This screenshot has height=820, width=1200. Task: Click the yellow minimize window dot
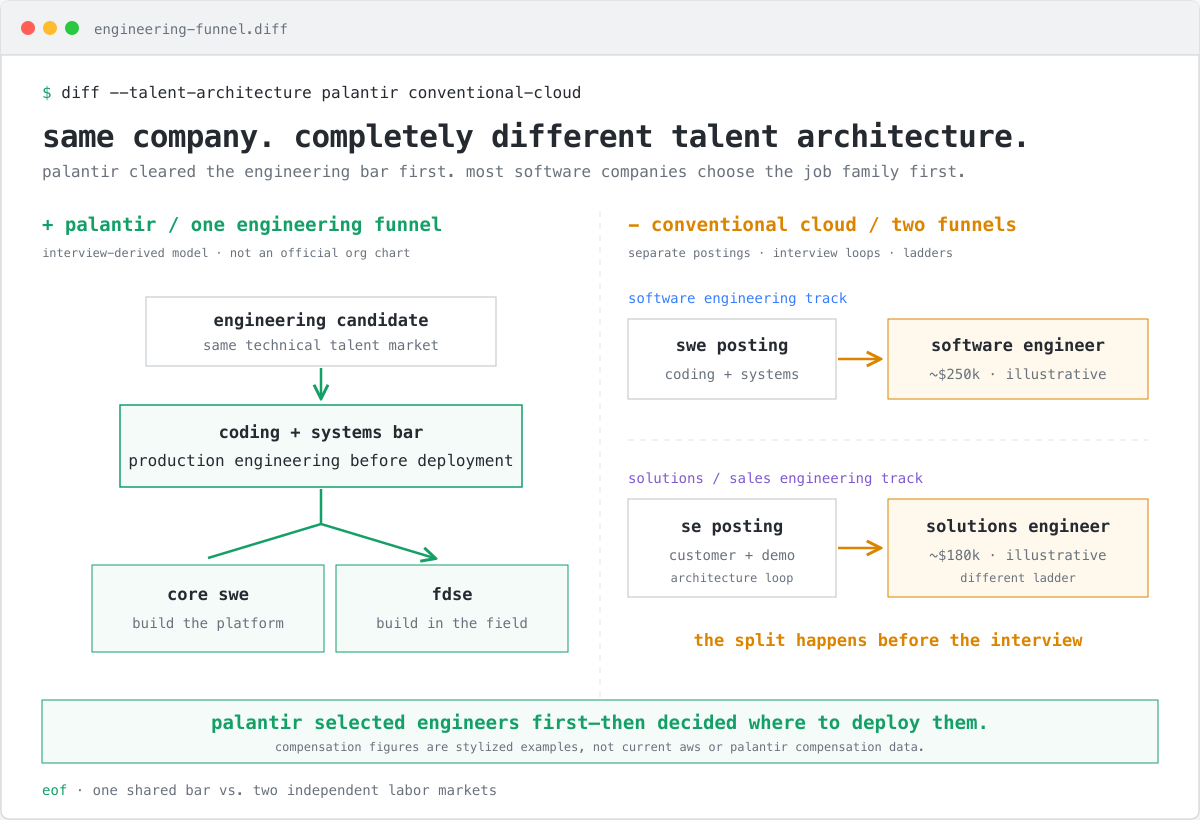[50, 28]
